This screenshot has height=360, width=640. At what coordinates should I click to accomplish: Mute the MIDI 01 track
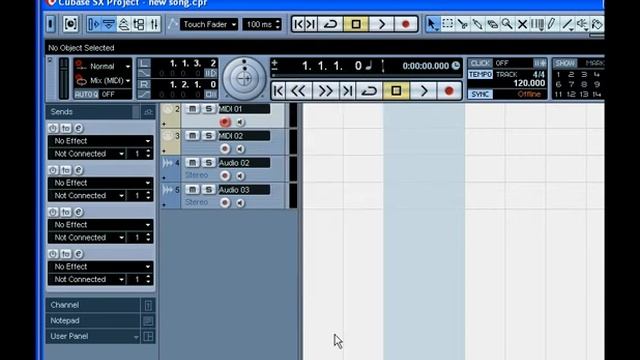[192, 109]
